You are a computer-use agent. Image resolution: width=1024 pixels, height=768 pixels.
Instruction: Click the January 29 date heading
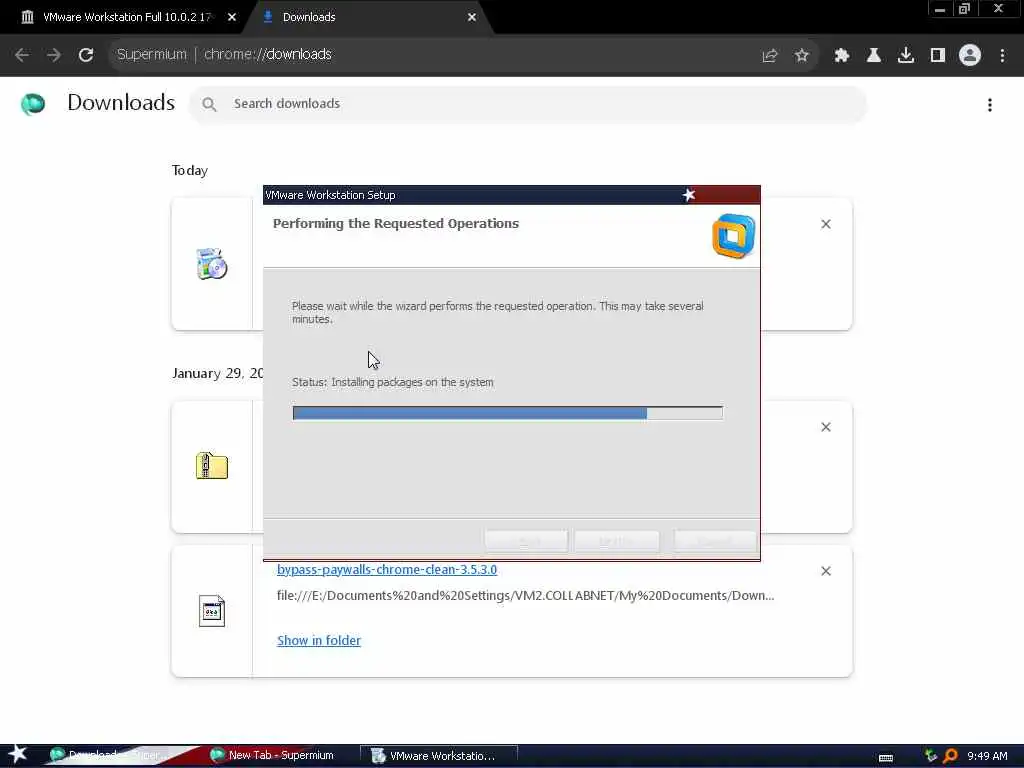217,373
